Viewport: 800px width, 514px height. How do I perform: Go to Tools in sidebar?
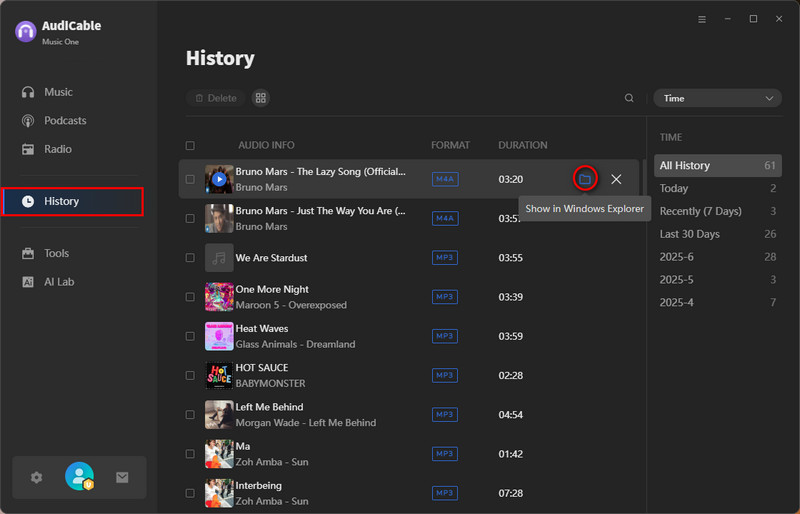click(56, 253)
